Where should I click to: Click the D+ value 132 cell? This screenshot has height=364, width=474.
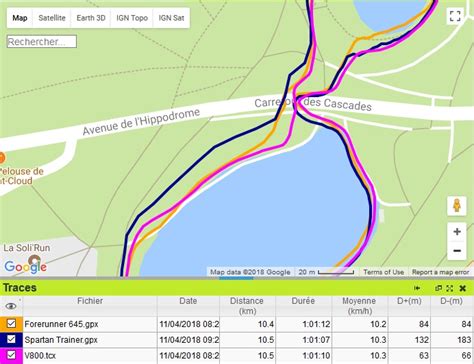click(409, 340)
